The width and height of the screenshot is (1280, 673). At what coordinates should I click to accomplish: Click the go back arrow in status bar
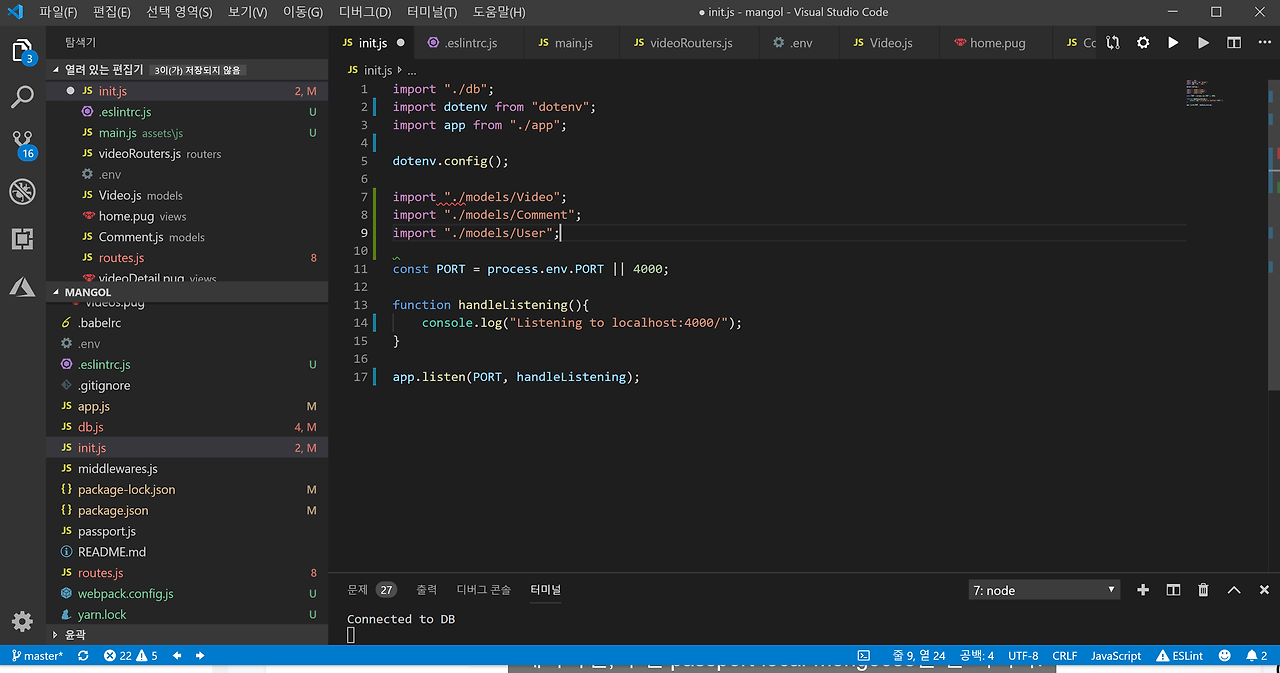177,656
